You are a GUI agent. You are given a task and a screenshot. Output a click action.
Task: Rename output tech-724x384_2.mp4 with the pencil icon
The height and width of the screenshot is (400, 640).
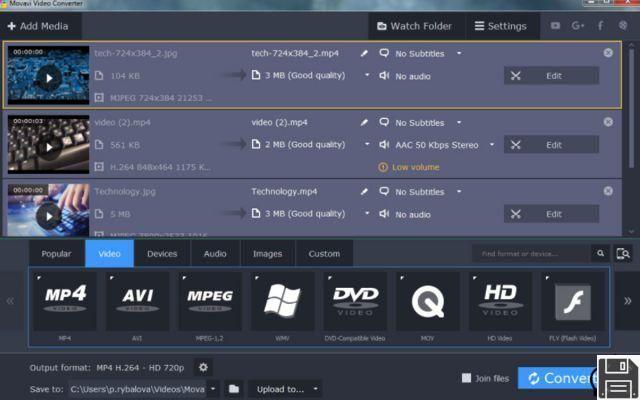(x=364, y=53)
